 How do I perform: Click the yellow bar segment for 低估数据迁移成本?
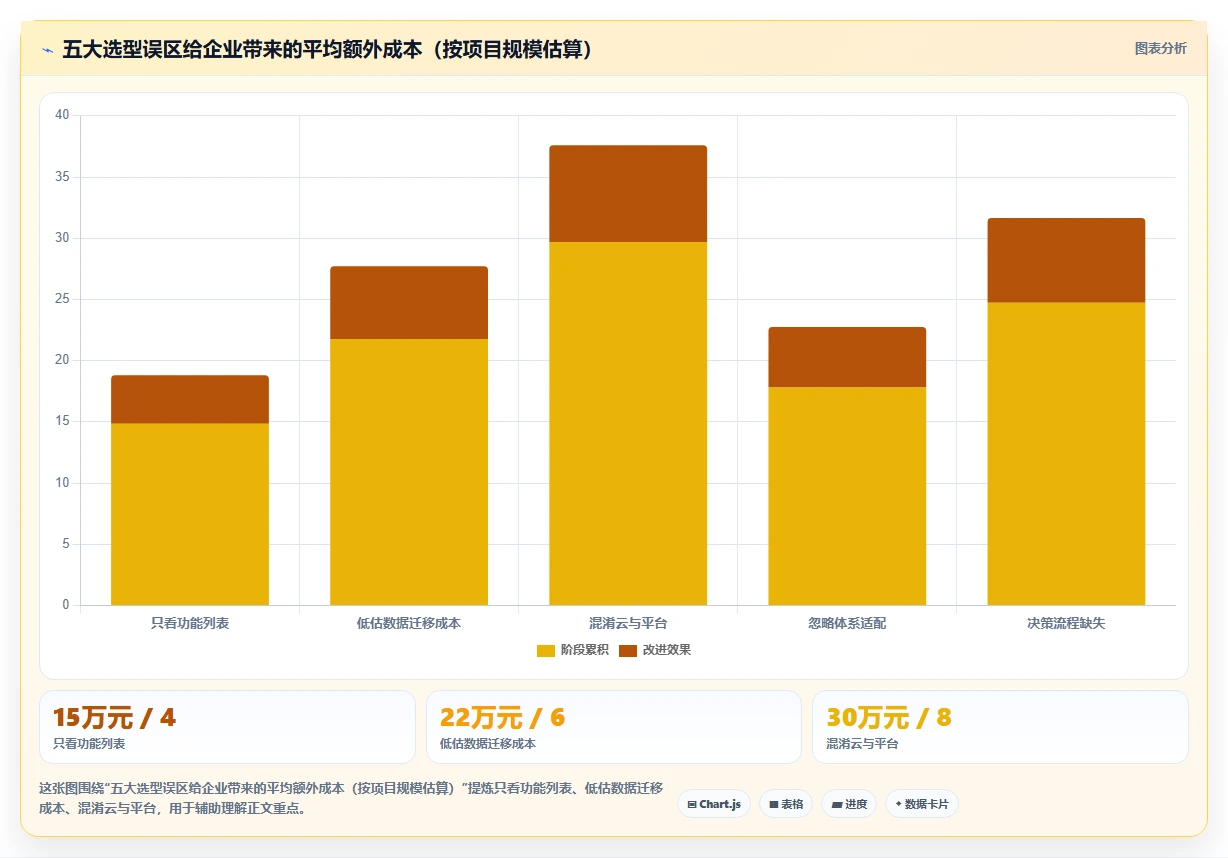[x=409, y=472]
